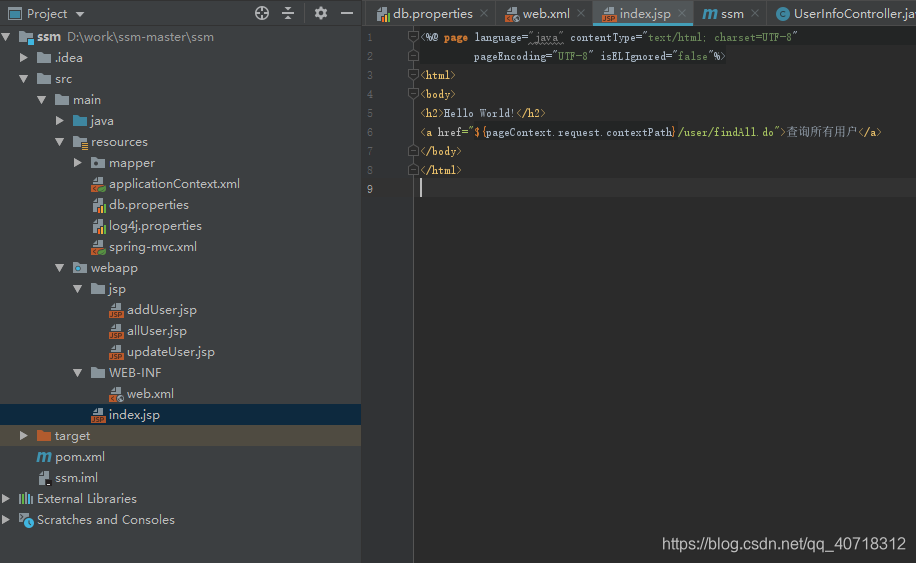Click the h2 Hello World line in editor
This screenshot has height=563, width=916.
483,113
